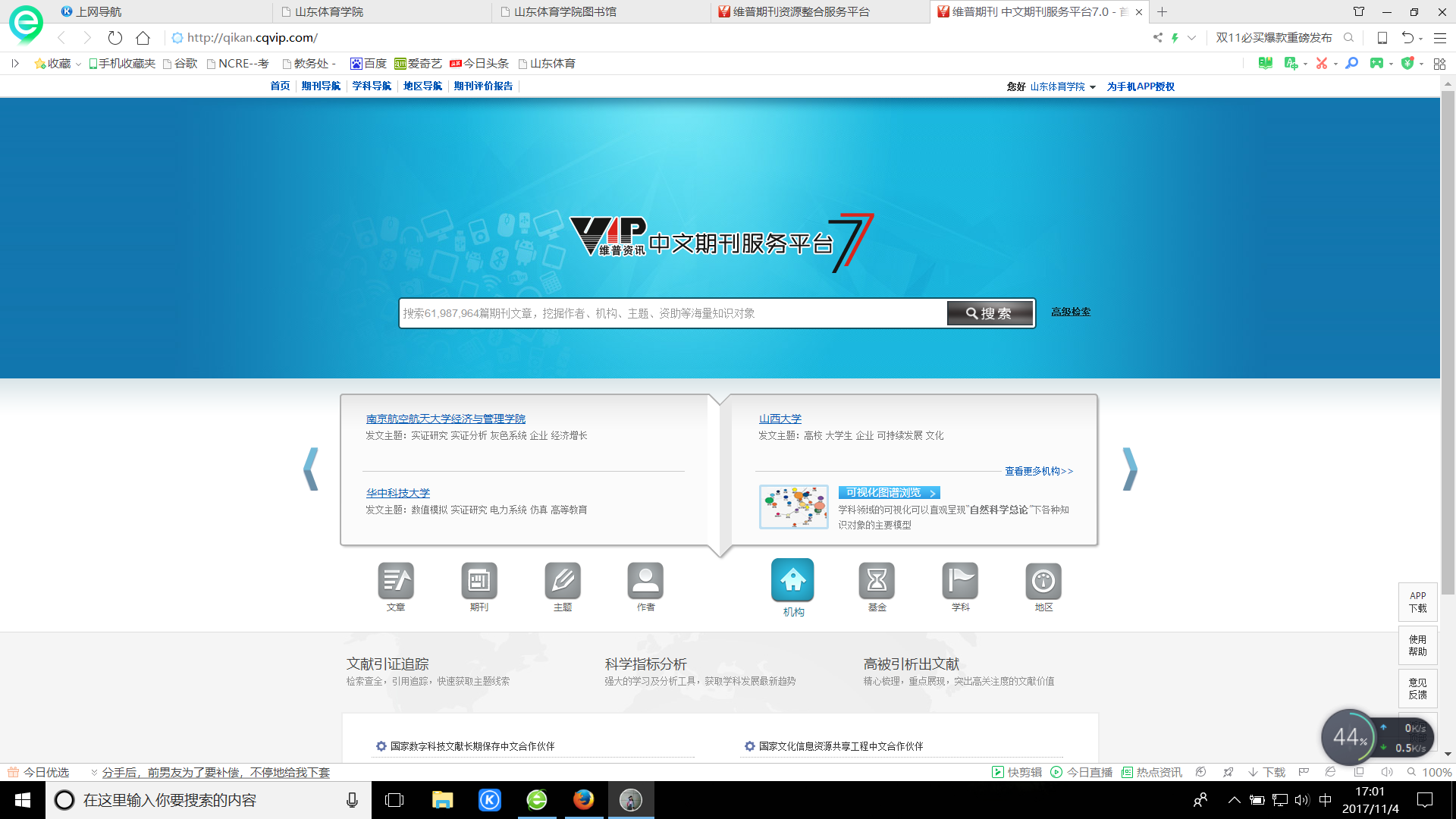Image resolution: width=1456 pixels, height=819 pixels.
Task: Focus the Windows taskbar search box
Action: pyautogui.click(x=209, y=800)
